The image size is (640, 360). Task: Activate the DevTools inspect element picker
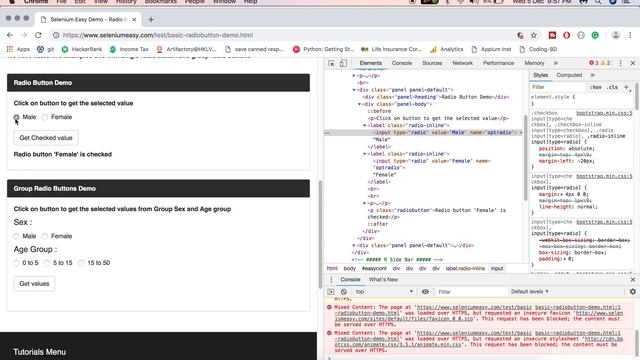coord(331,63)
